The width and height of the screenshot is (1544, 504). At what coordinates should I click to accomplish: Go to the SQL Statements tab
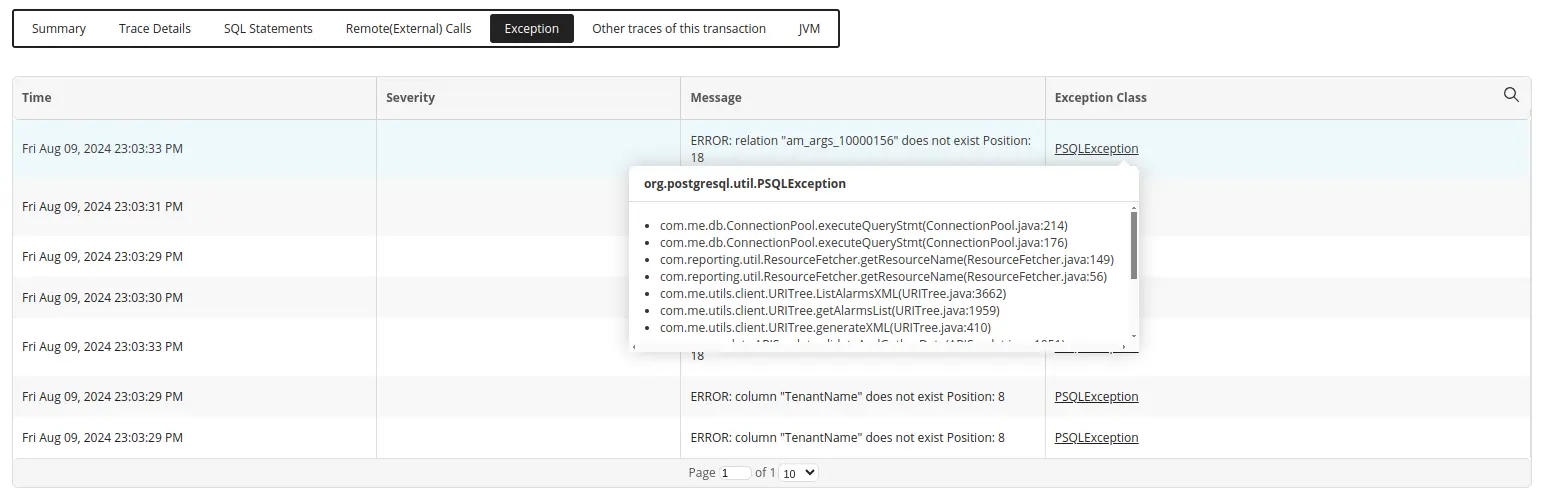[268, 29]
